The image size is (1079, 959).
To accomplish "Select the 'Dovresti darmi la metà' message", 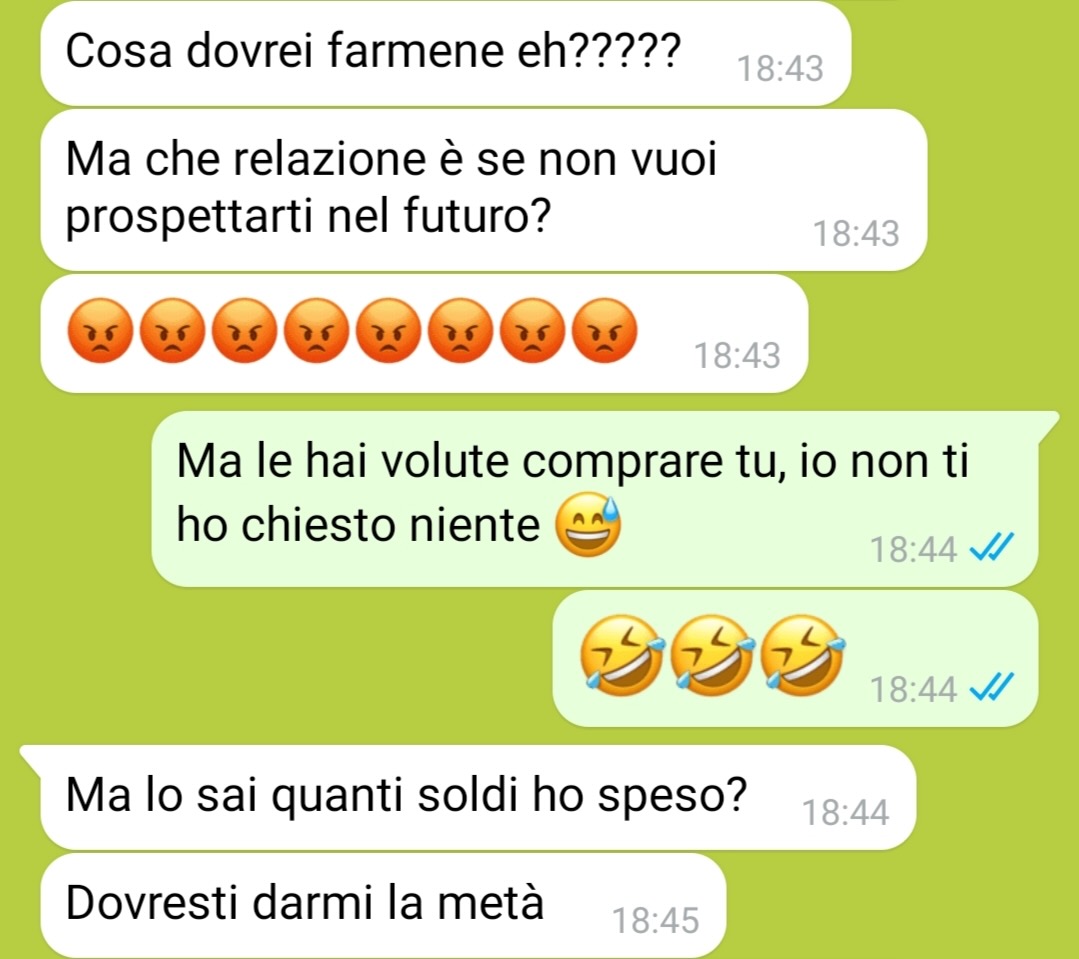I will tap(383, 905).
